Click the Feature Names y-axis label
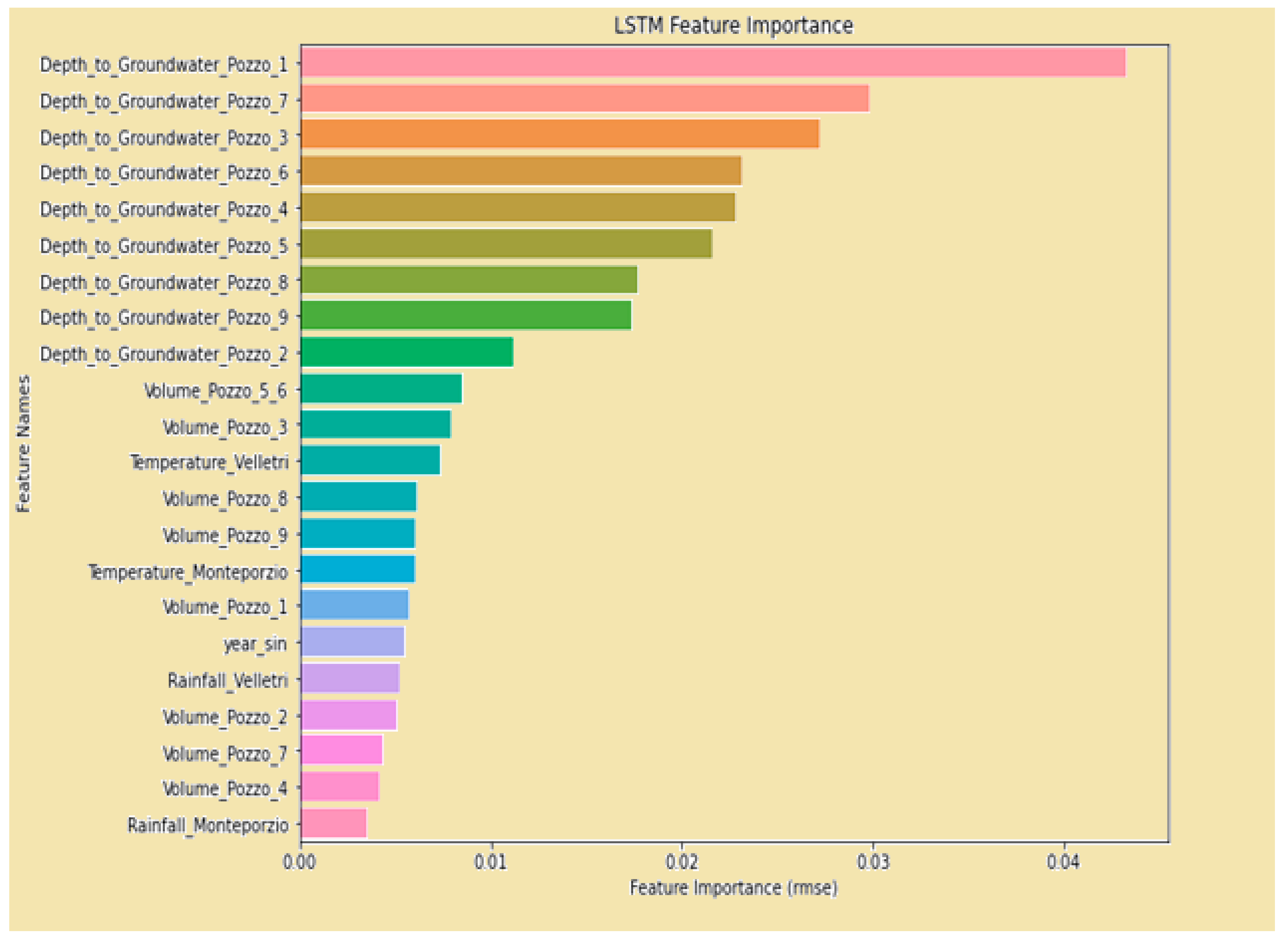Screen dimensions: 1288x941 (x=23, y=444)
